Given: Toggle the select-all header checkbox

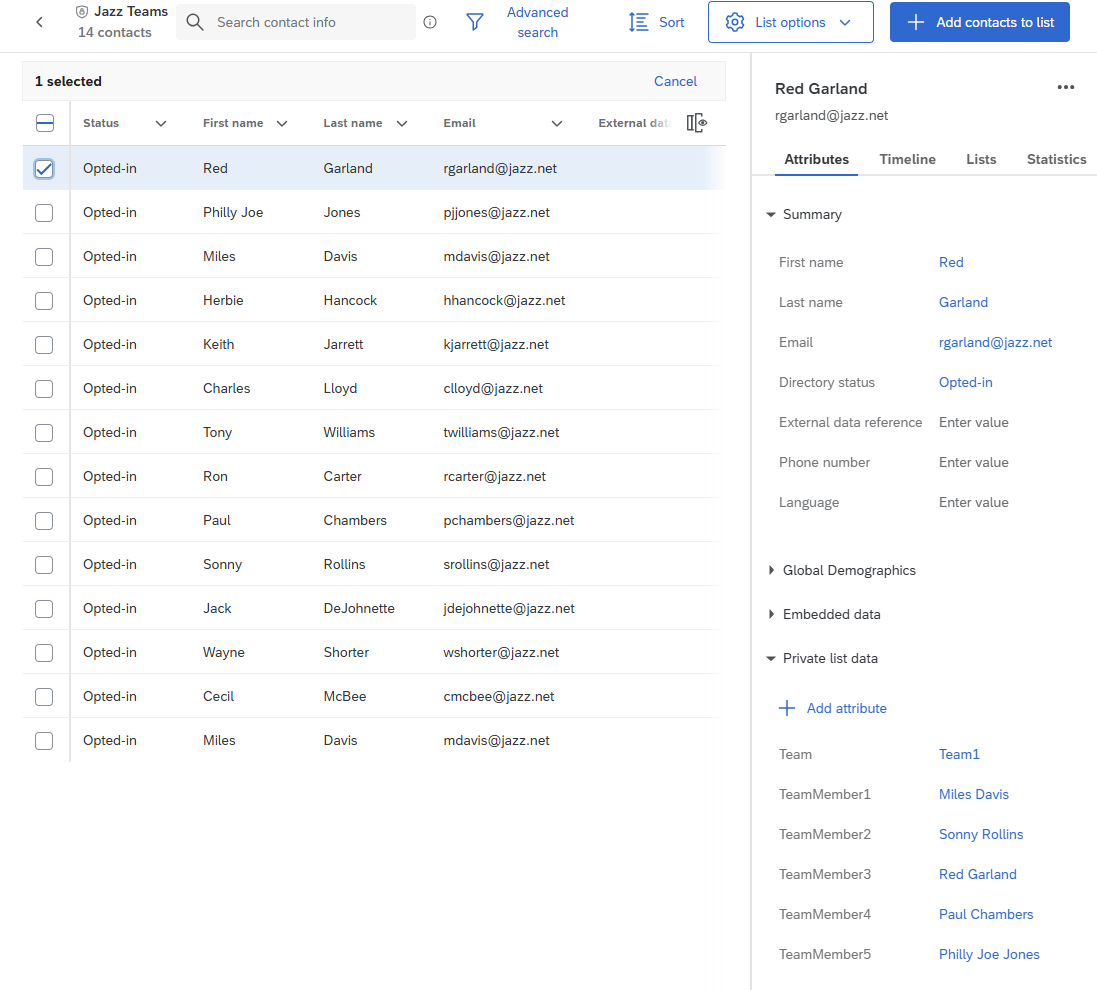Looking at the screenshot, I should click(45, 123).
